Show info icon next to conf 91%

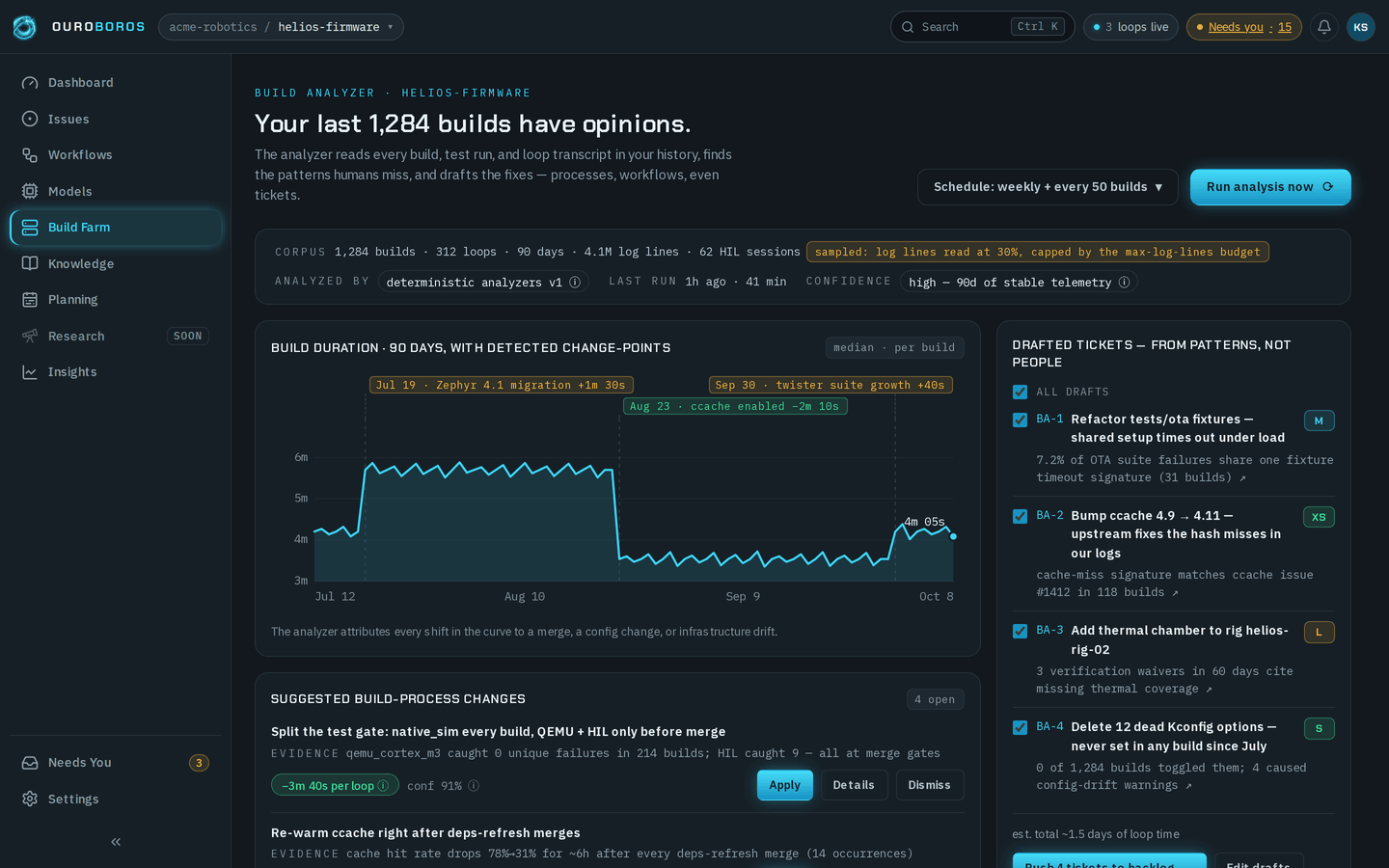pyautogui.click(x=474, y=786)
